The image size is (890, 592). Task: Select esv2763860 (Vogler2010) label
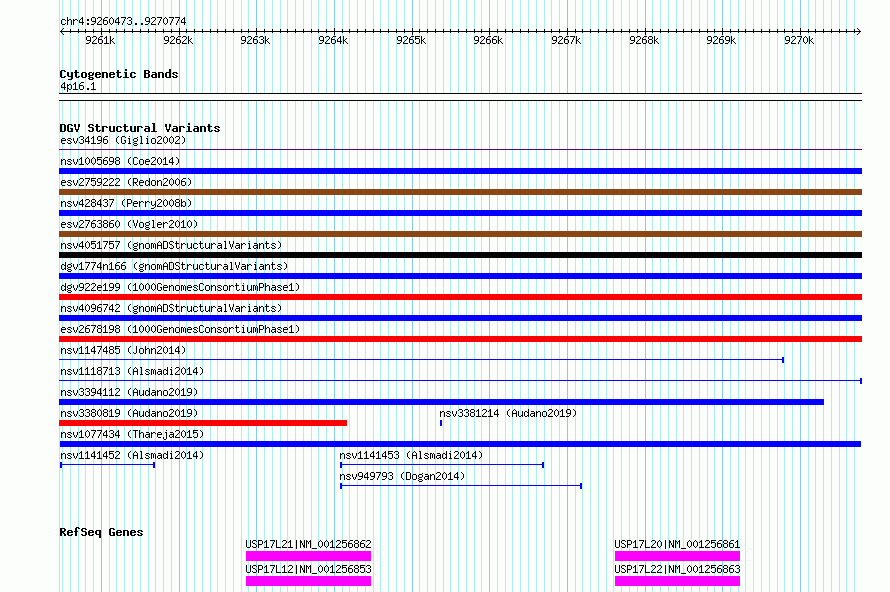129,224
